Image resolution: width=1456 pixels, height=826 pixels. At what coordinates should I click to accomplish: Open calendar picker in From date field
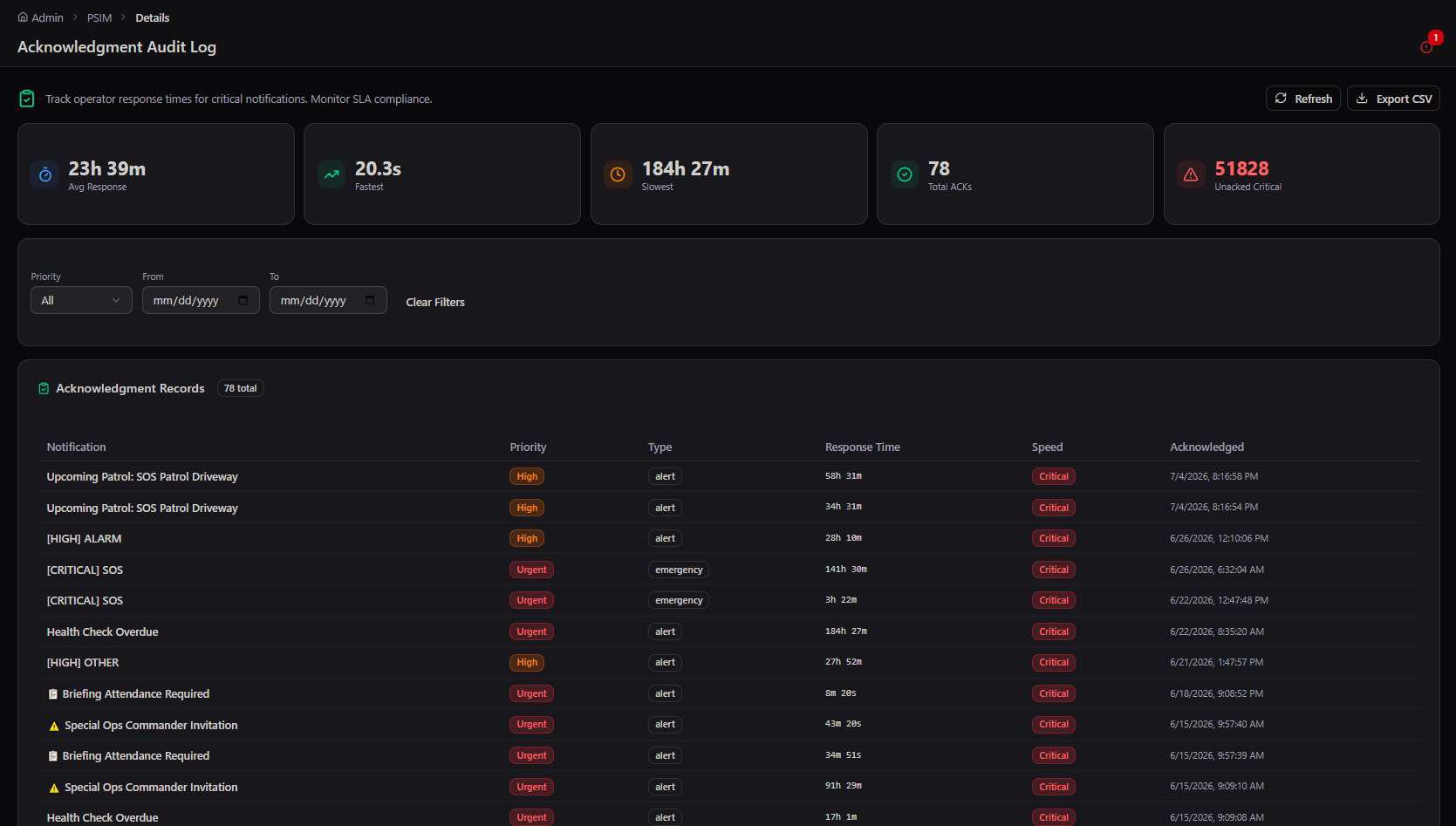[x=243, y=300]
